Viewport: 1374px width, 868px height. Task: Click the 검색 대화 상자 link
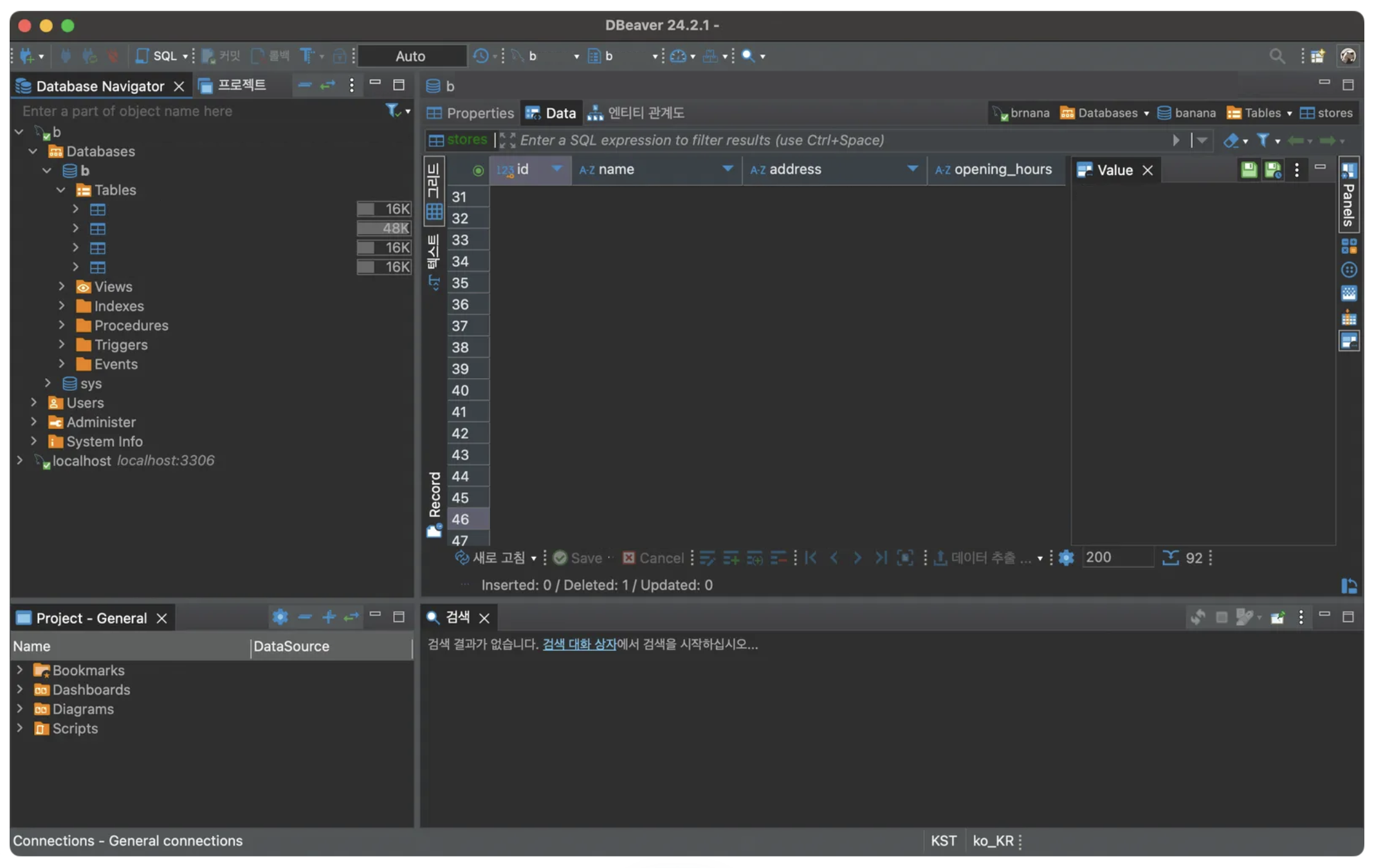pyautogui.click(x=578, y=644)
